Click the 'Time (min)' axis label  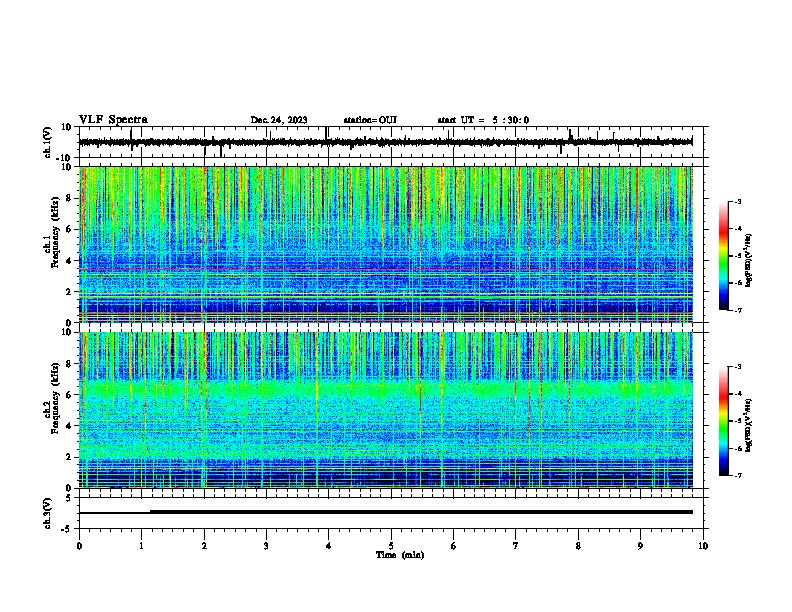[x=400, y=555]
